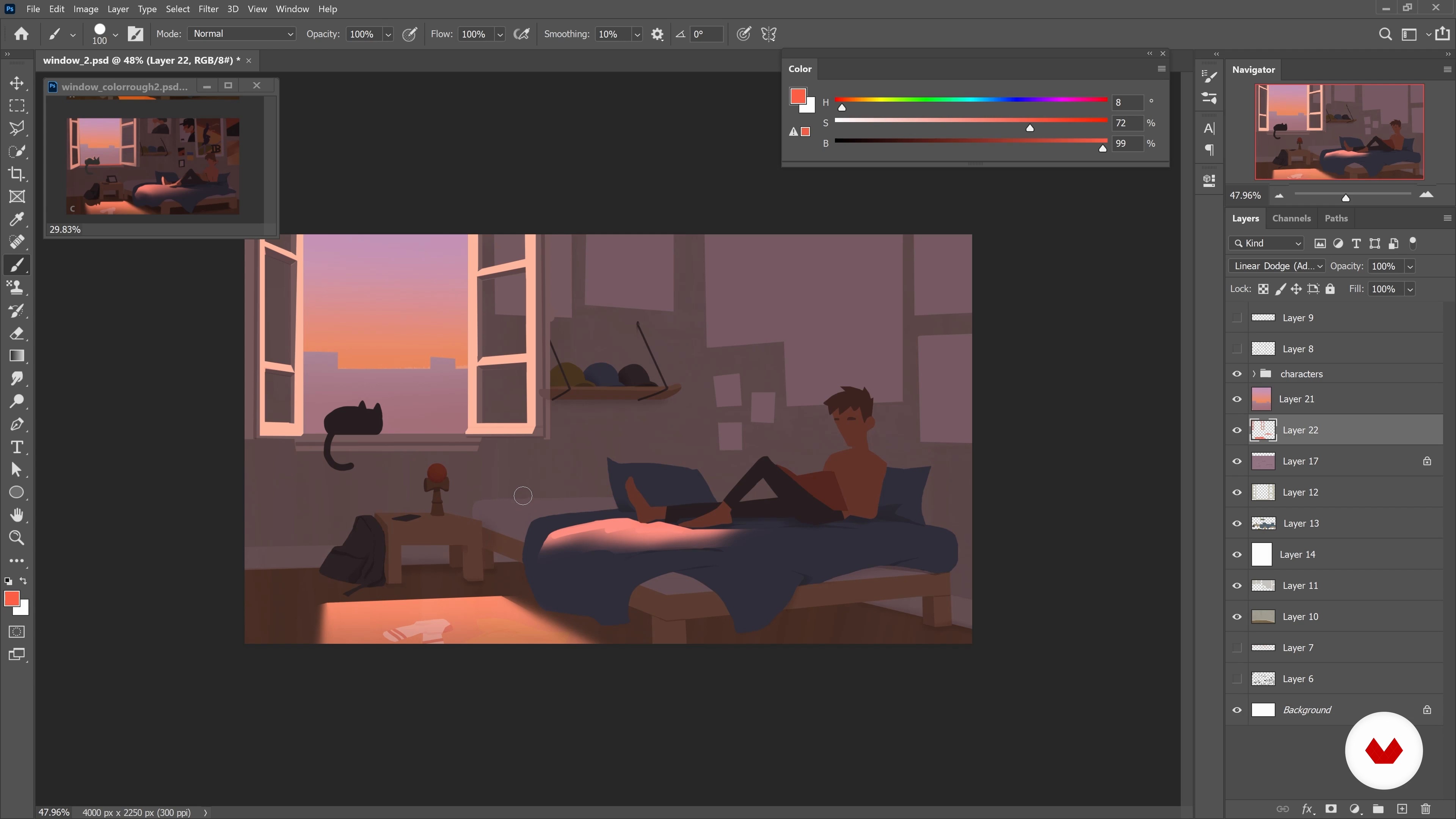
Task: Open the Image menu
Action: click(x=86, y=9)
